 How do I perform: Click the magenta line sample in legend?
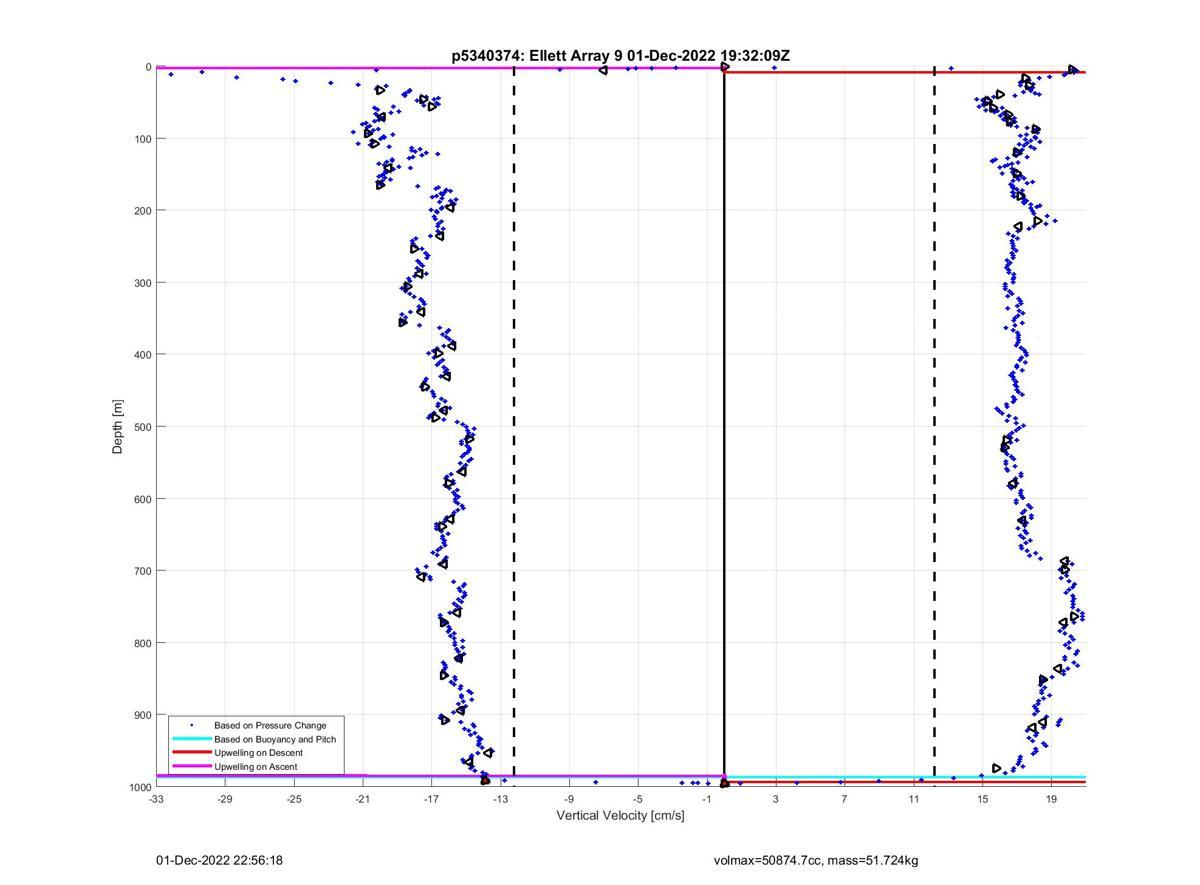(190, 767)
